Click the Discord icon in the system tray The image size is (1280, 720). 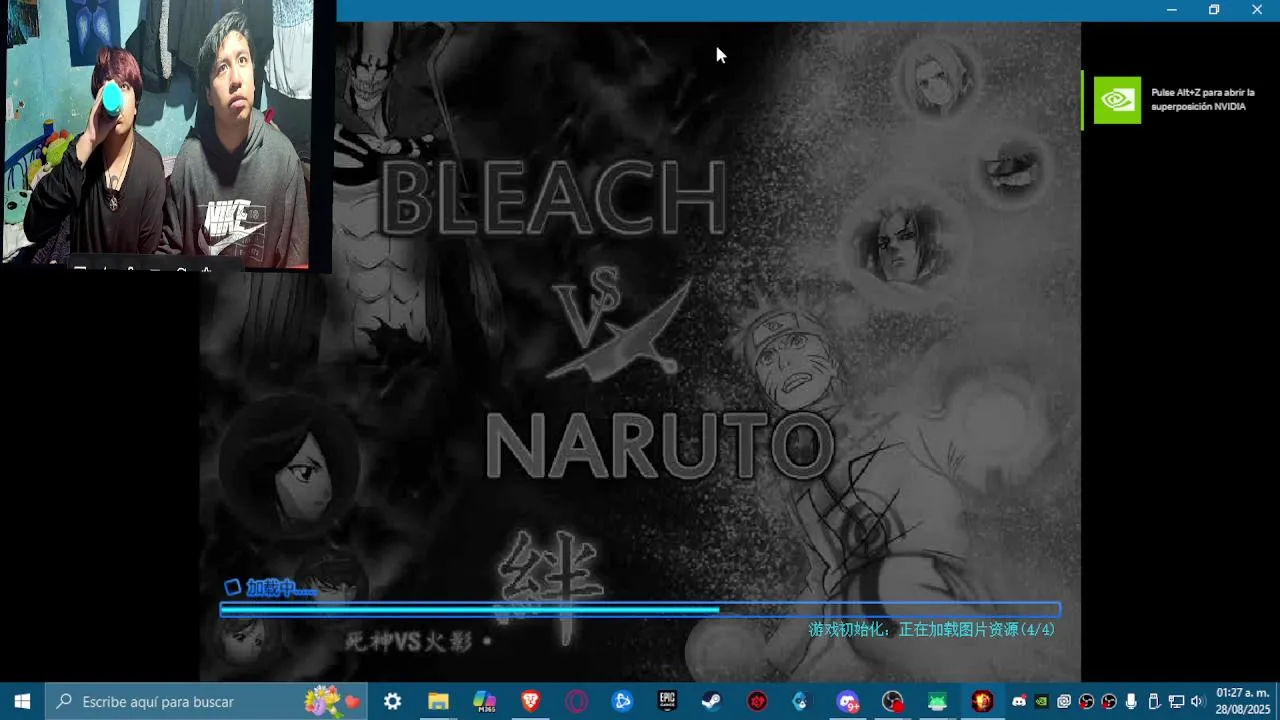pyautogui.click(x=1019, y=702)
